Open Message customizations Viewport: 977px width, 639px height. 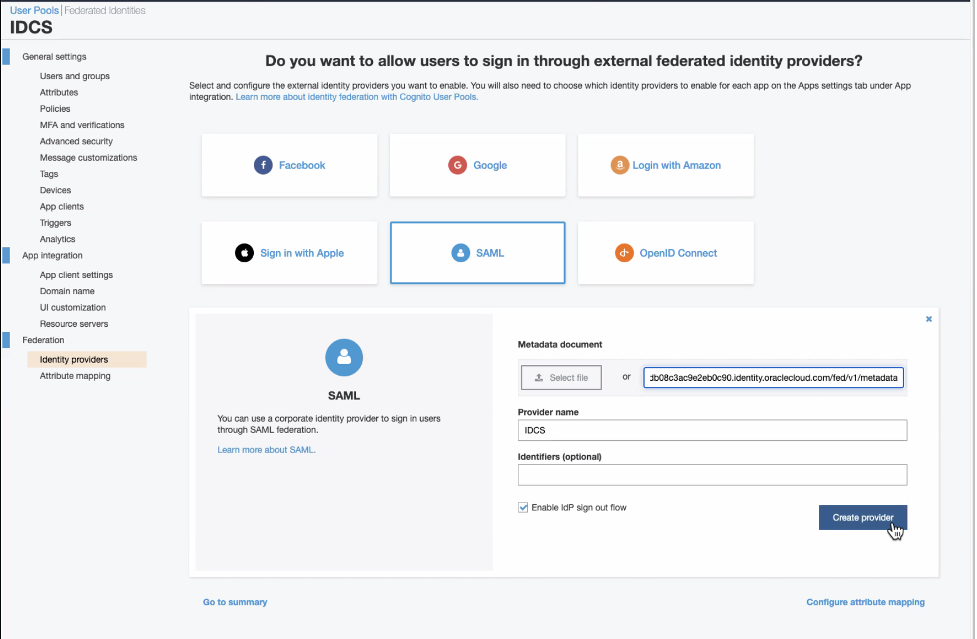(x=88, y=158)
